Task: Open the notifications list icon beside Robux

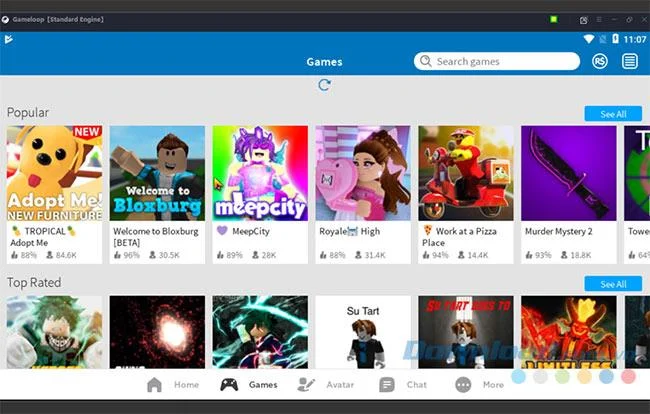Action: coord(629,61)
